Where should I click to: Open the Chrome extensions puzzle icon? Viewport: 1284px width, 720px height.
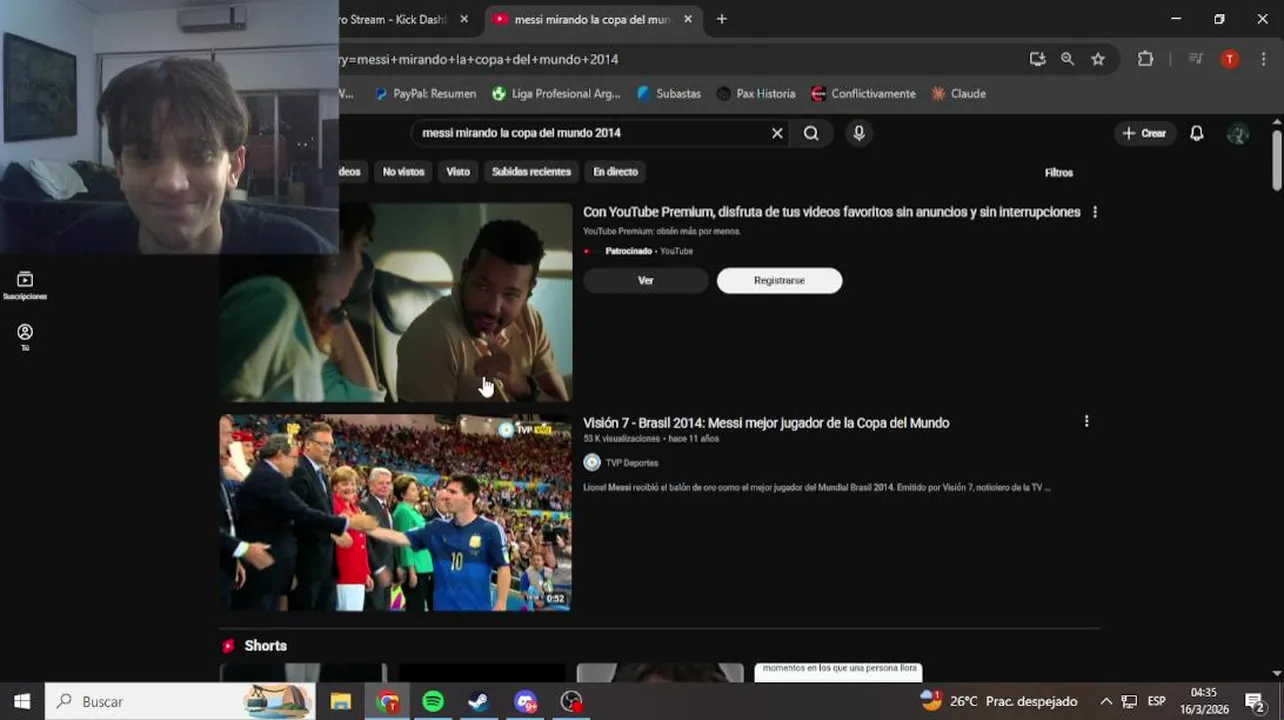tap(1145, 59)
